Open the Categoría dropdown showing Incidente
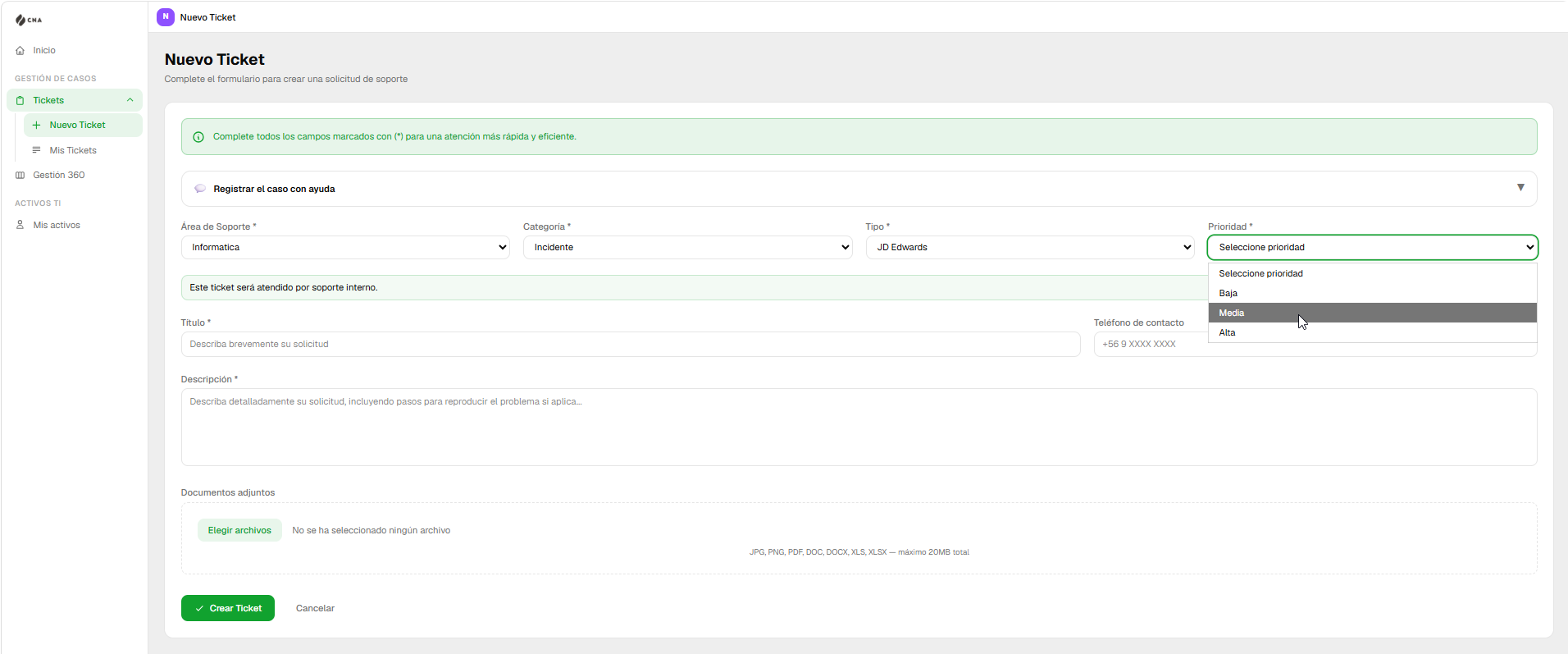Screen dimensions: 1568x654 (688, 247)
